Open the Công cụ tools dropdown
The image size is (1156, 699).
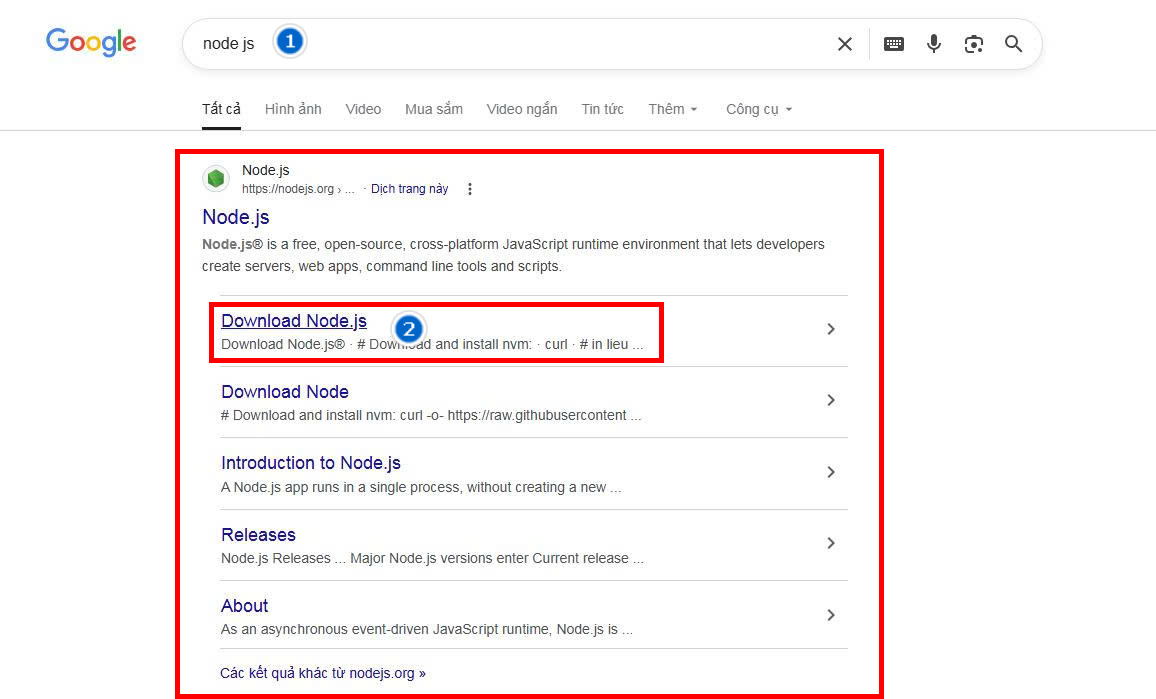coord(759,109)
